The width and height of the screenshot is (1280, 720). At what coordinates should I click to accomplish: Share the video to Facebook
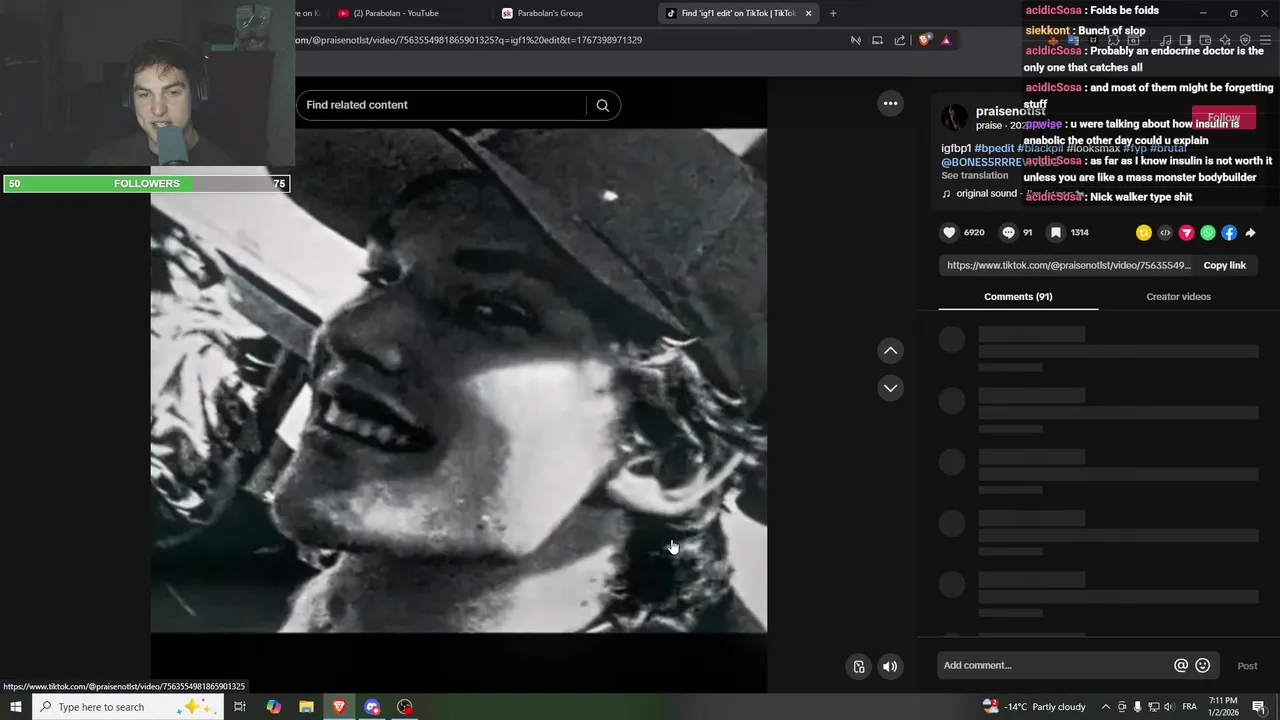pyautogui.click(x=1229, y=233)
